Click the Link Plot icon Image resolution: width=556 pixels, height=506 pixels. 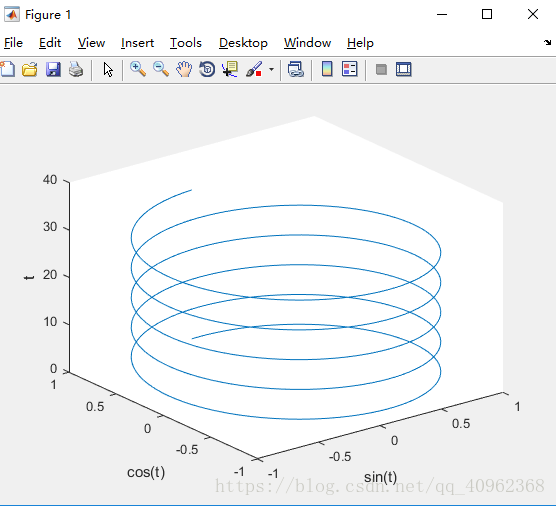click(x=296, y=69)
